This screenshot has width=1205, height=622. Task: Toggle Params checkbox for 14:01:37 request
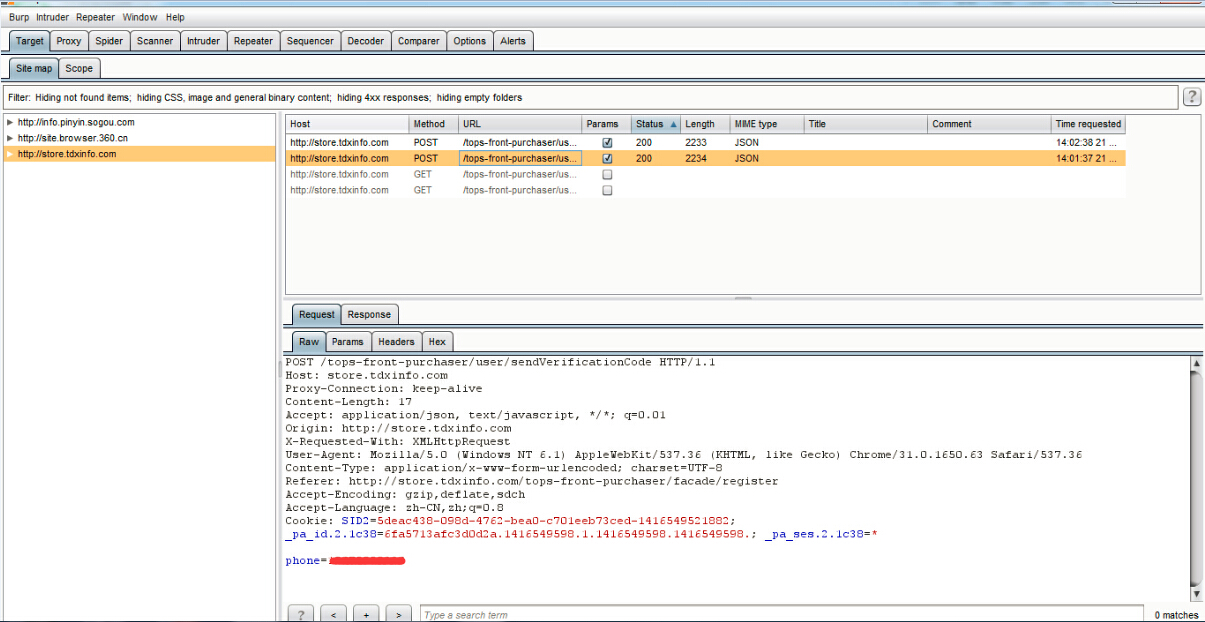607,158
